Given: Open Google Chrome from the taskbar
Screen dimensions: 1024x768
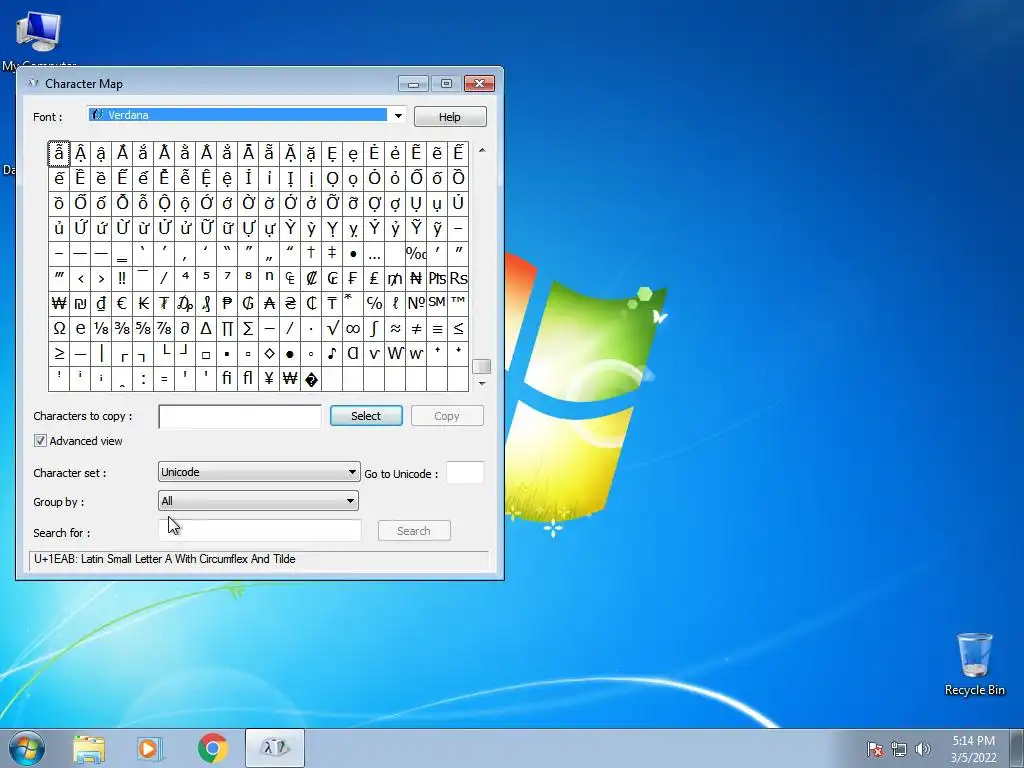Looking at the screenshot, I should 212,748.
